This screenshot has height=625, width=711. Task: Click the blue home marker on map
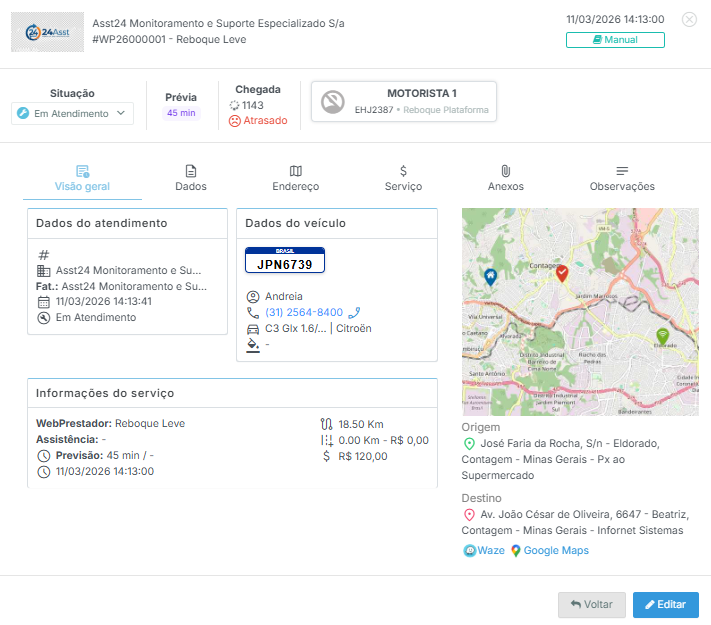pos(489,276)
